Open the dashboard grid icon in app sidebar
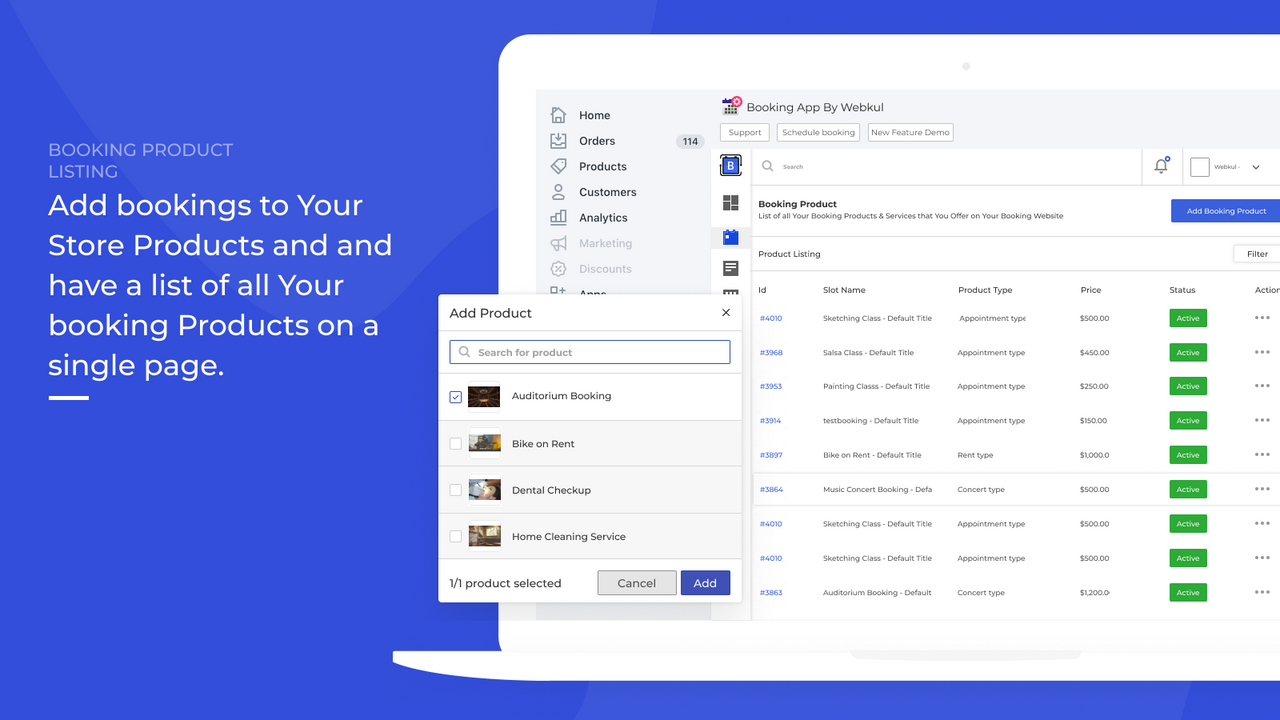 tap(730, 203)
